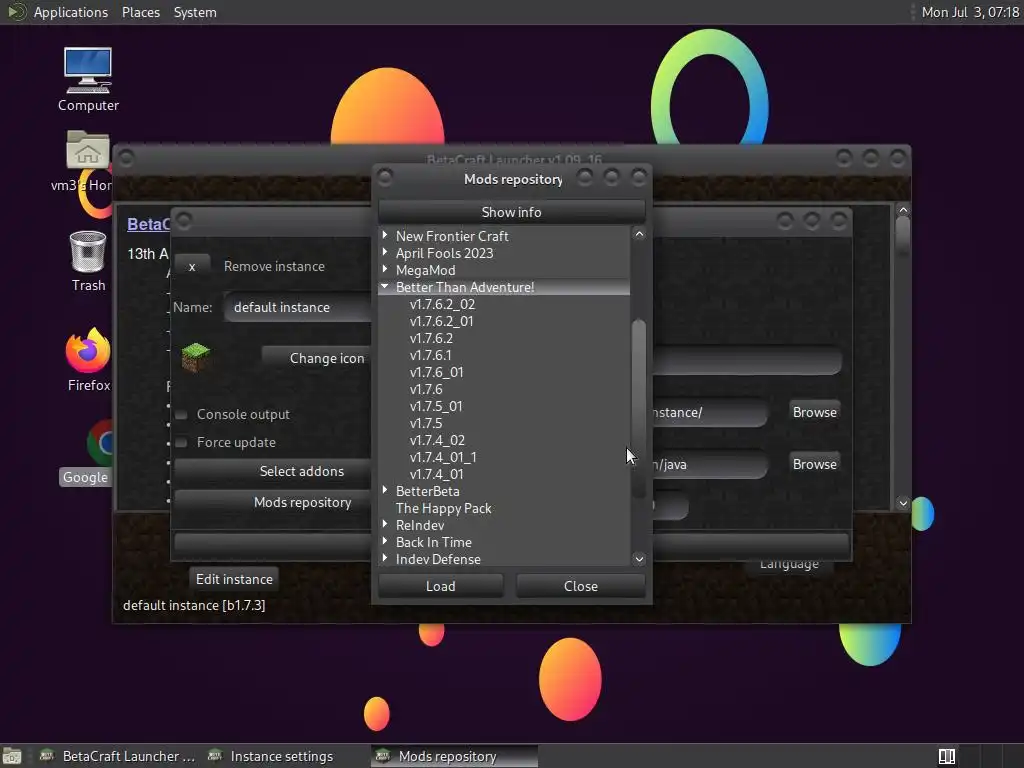This screenshot has height=768, width=1024.
Task: Select version v1.7.4_01
Action: tap(436, 474)
